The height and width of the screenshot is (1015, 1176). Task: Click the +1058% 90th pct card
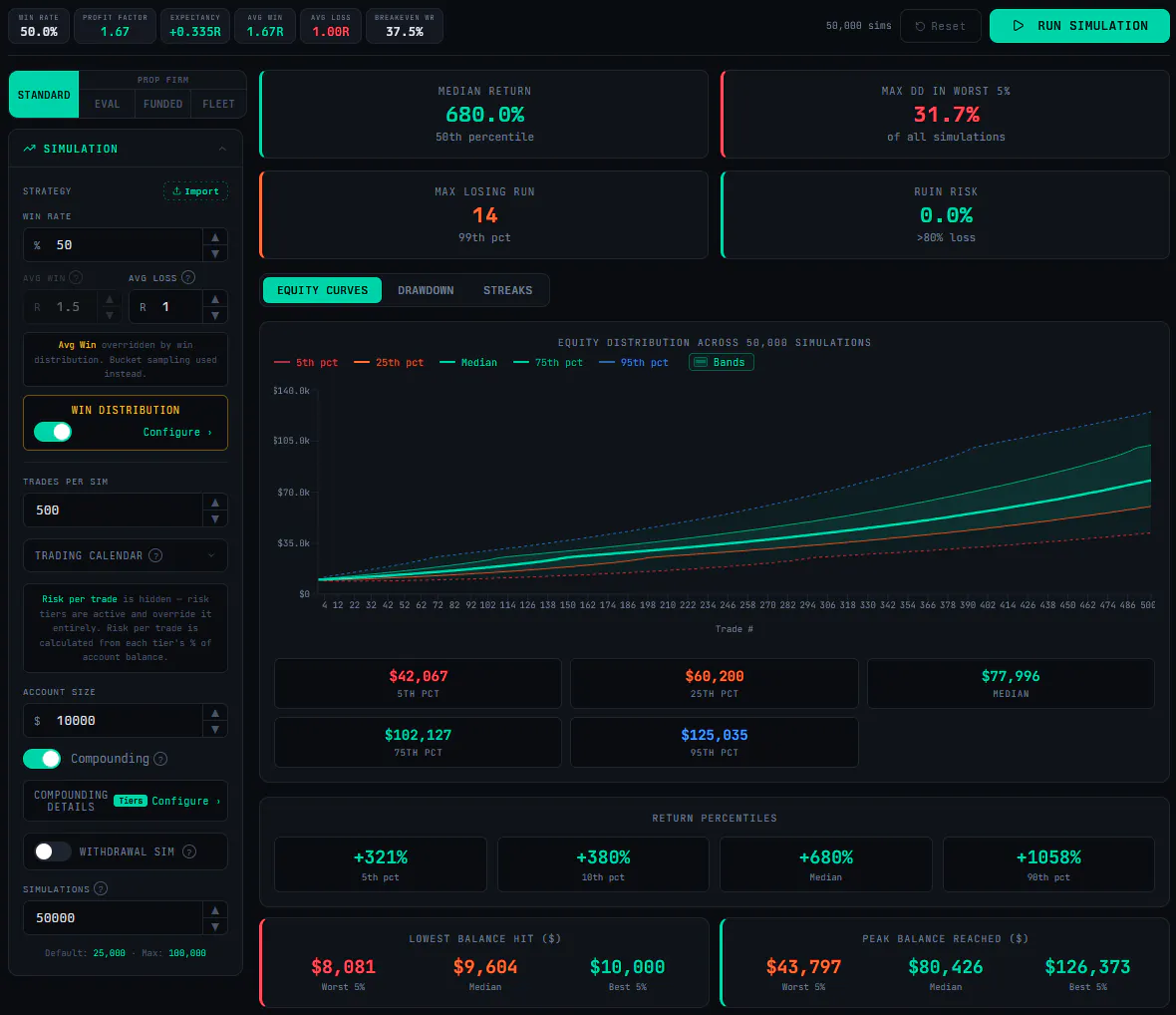[x=1048, y=864]
